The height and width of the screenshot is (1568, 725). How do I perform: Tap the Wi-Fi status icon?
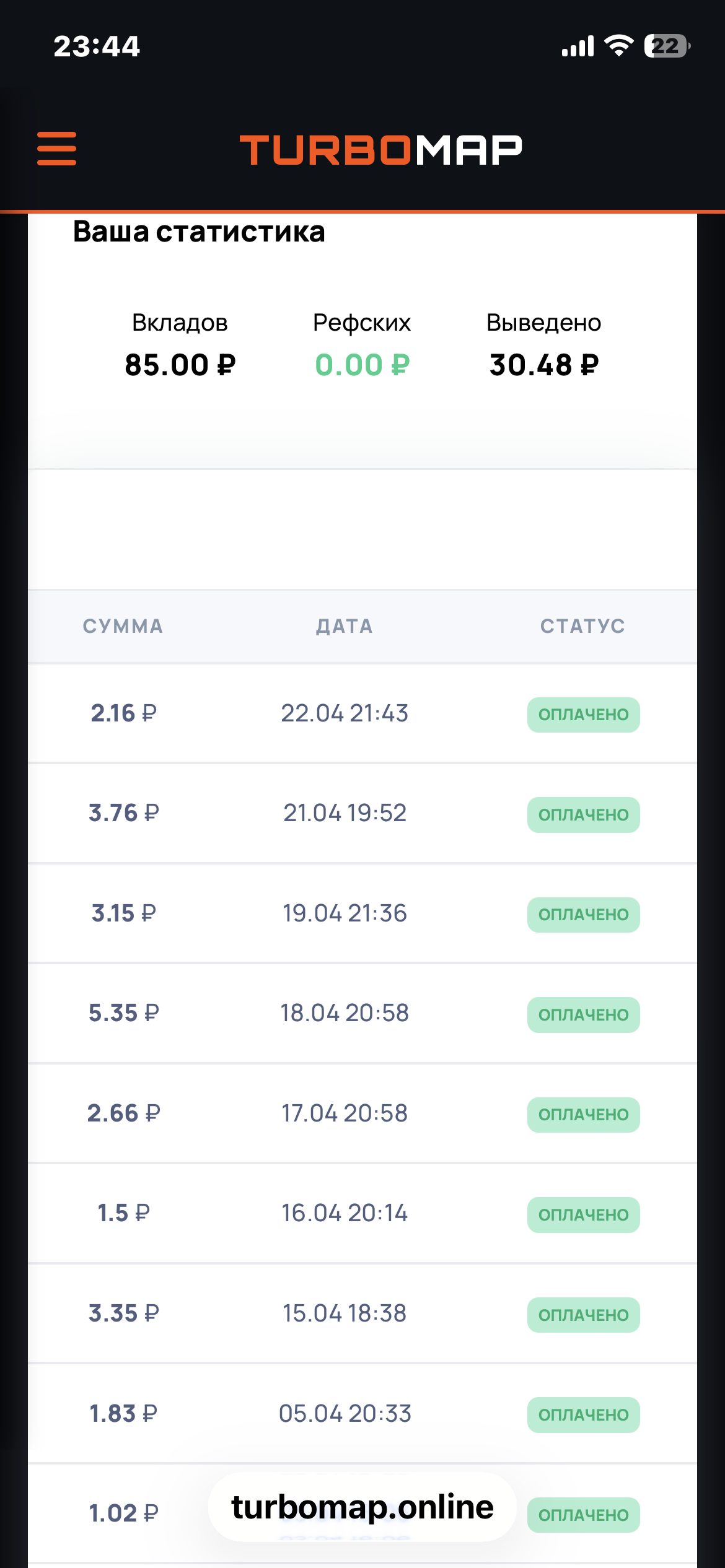point(618,46)
